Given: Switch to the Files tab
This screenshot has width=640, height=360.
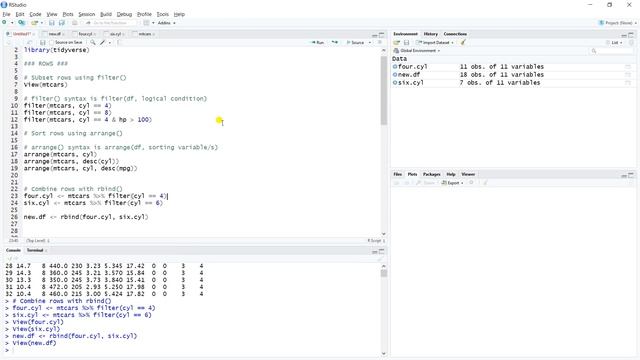Looking at the screenshot, I should pos(398,174).
